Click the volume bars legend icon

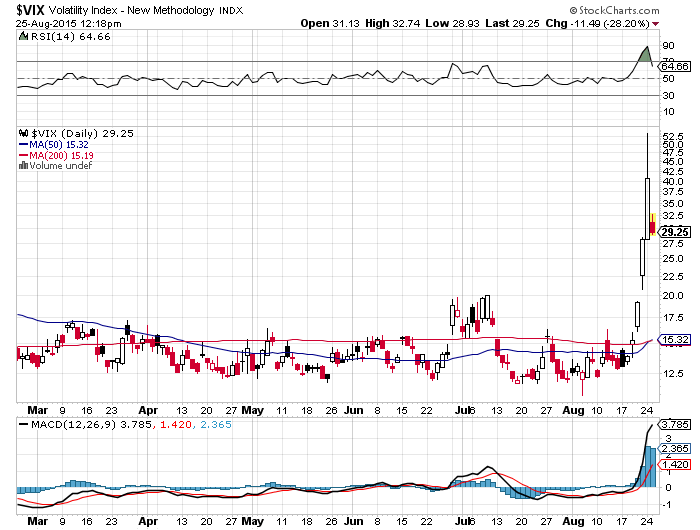[23, 166]
